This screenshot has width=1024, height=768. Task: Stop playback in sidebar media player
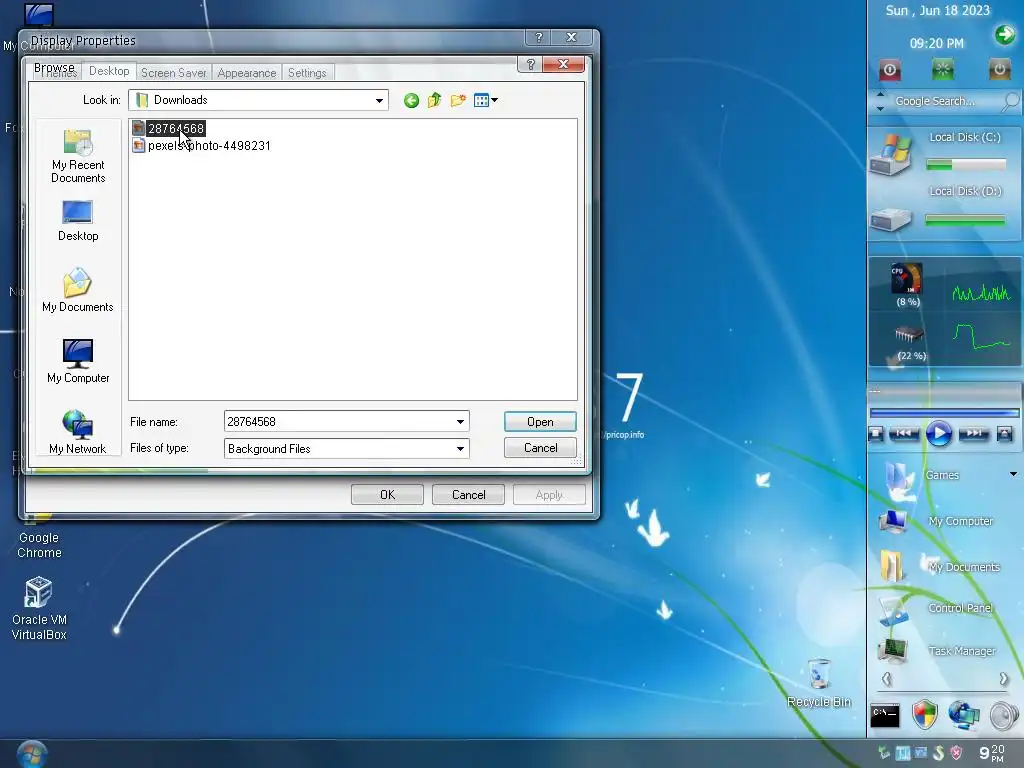tap(876, 433)
